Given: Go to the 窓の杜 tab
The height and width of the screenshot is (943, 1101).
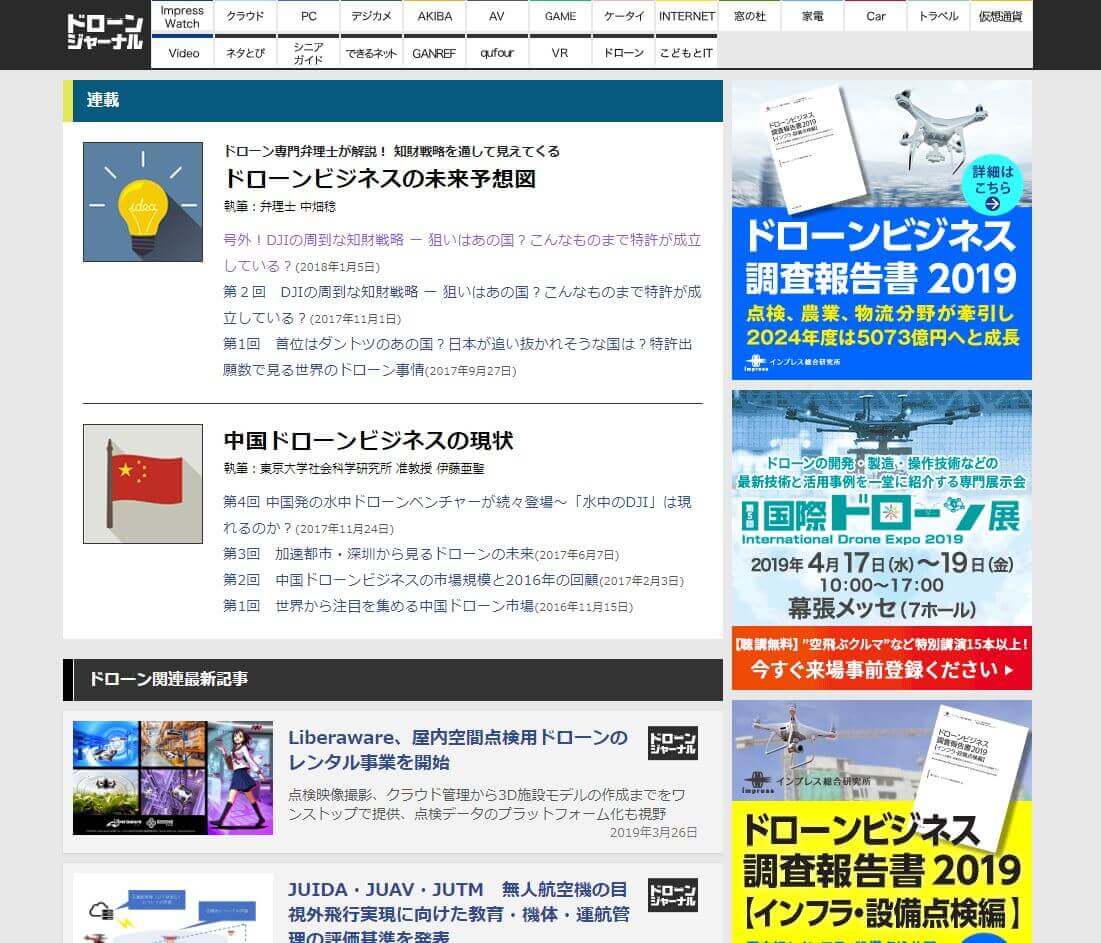Looking at the screenshot, I should [750, 17].
